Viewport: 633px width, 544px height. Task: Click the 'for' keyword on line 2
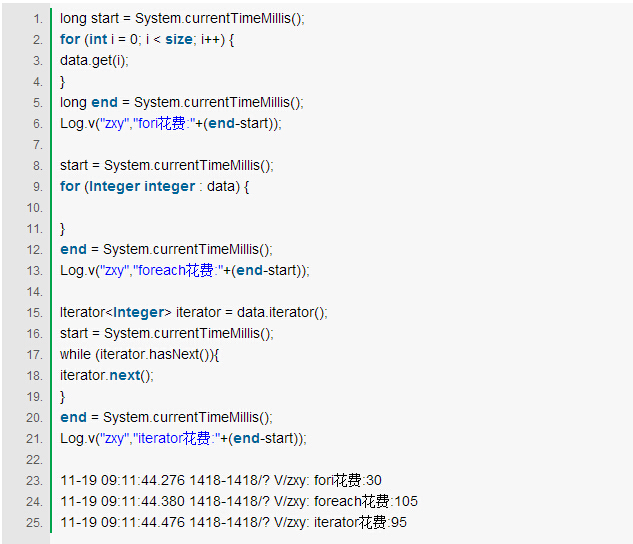[x=70, y=40]
